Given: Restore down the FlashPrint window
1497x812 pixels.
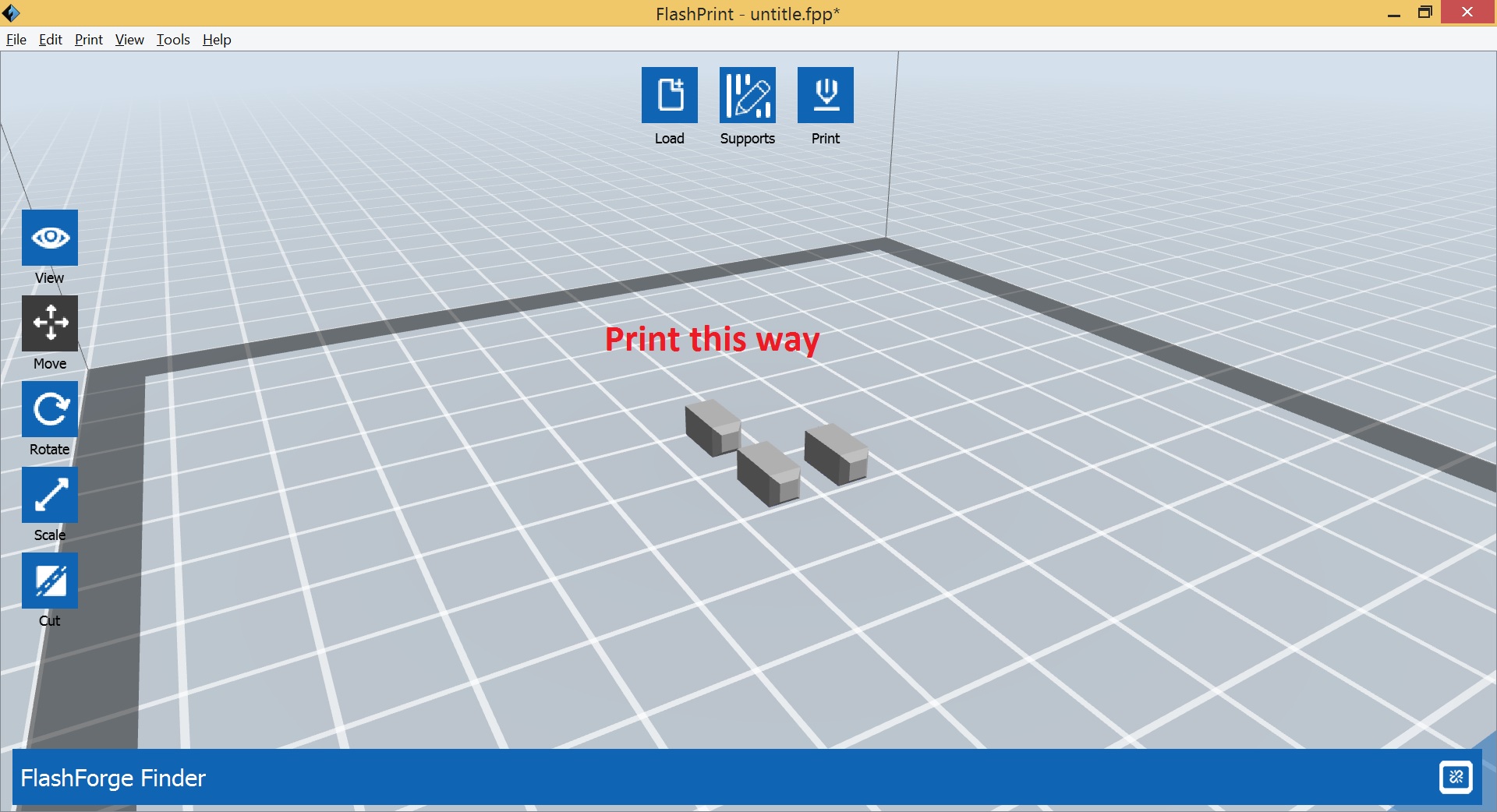Looking at the screenshot, I should click(1425, 12).
